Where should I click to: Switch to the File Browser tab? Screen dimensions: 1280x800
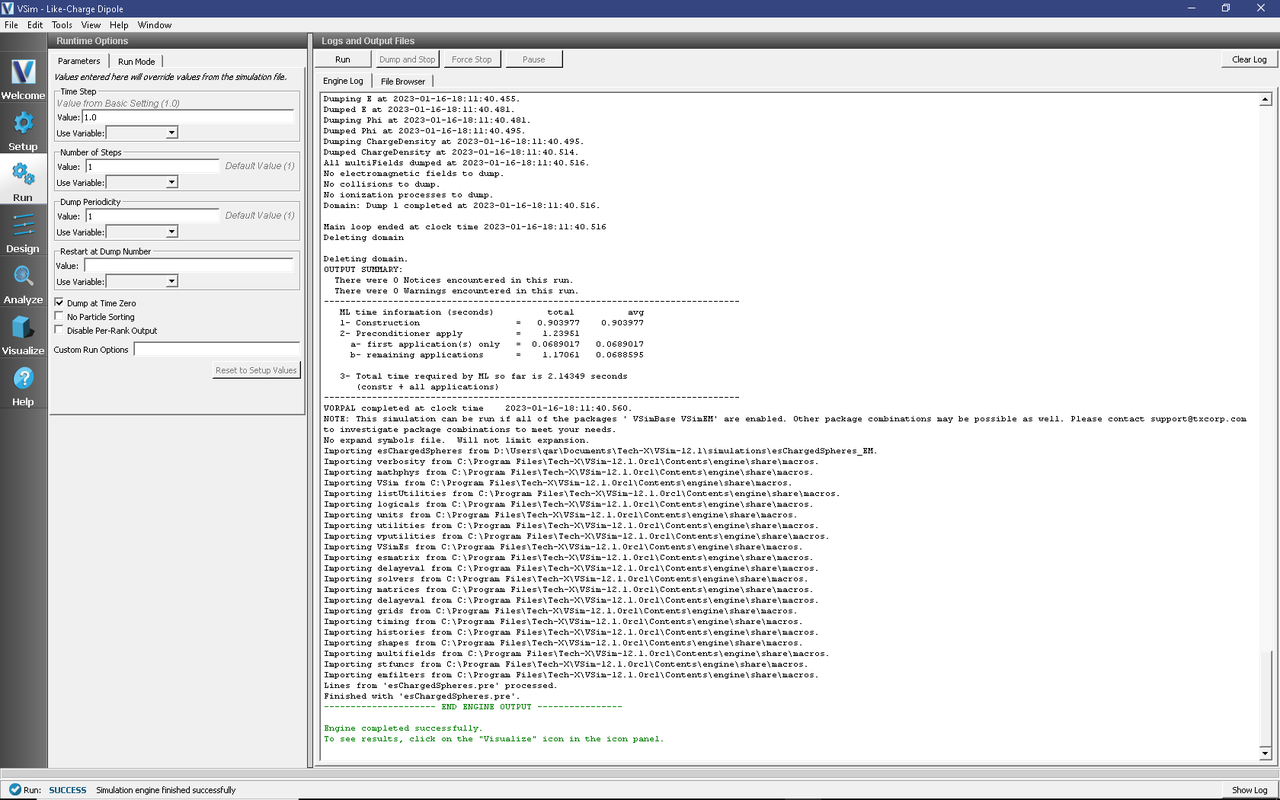point(402,81)
